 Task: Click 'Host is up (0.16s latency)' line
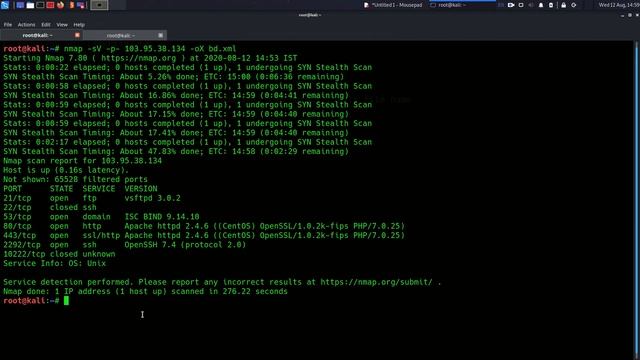point(66,170)
